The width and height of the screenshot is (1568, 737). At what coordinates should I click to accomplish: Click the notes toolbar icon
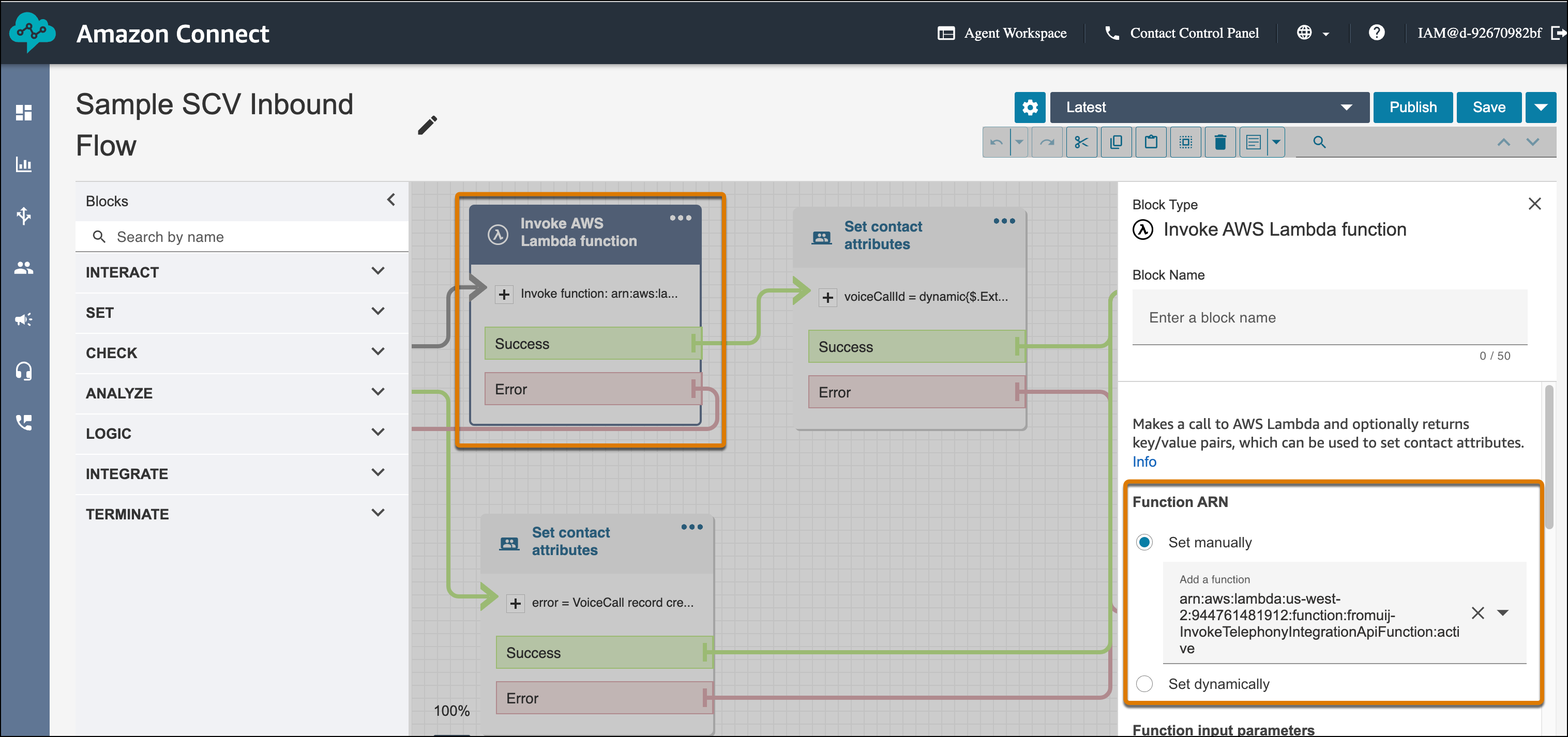(1253, 142)
